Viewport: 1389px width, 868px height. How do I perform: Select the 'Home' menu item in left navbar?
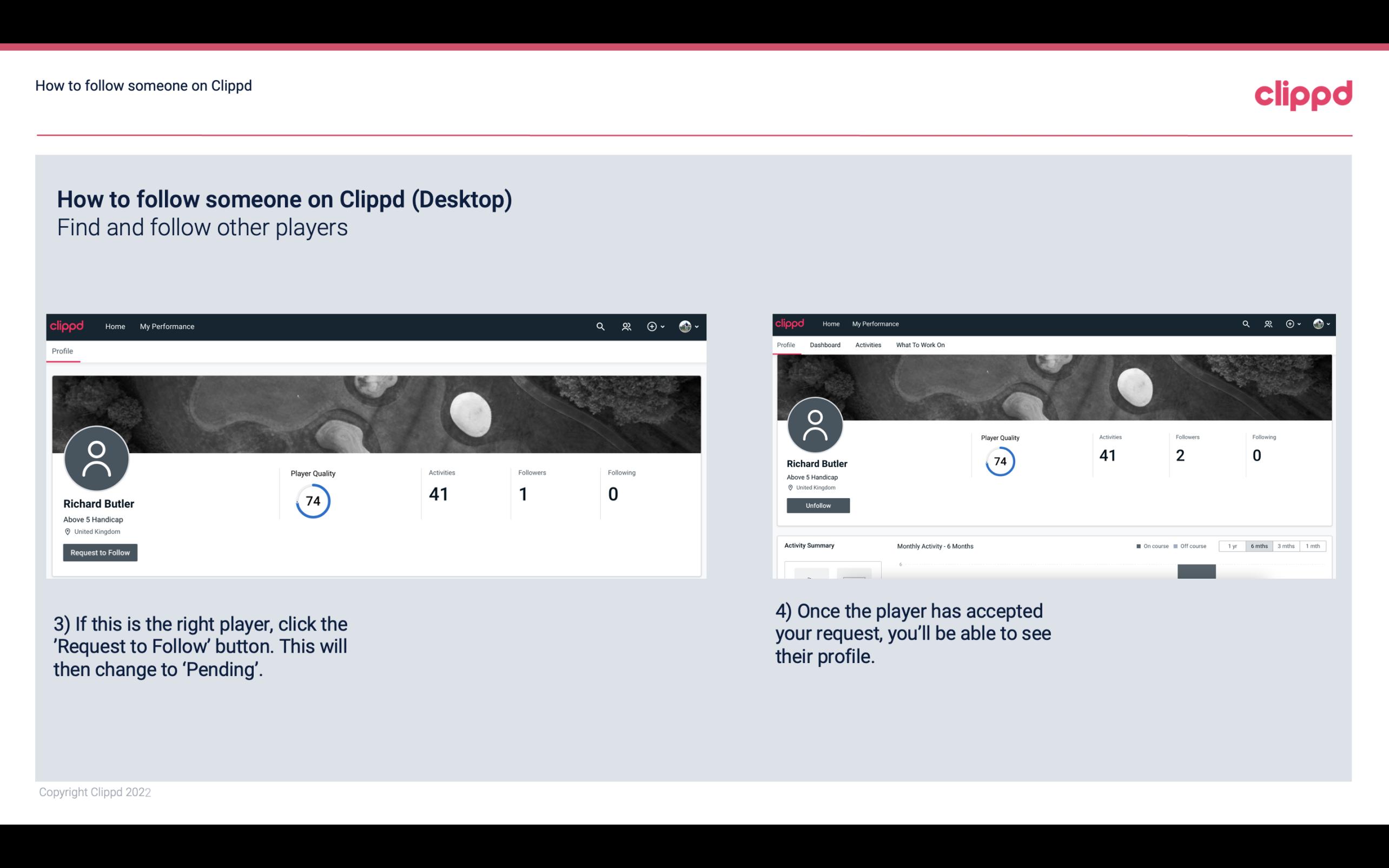point(115,326)
